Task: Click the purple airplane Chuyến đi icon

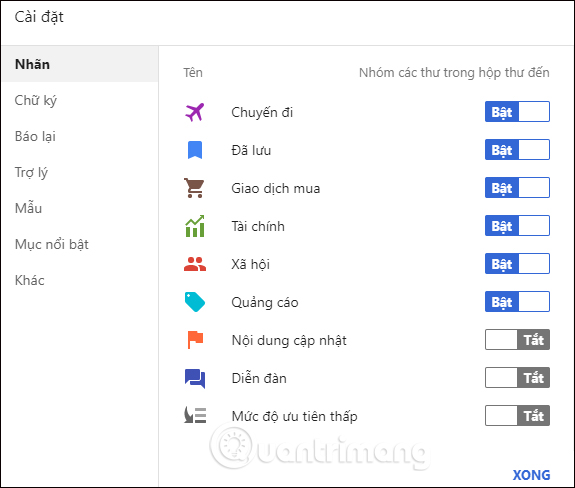Action: (x=195, y=112)
